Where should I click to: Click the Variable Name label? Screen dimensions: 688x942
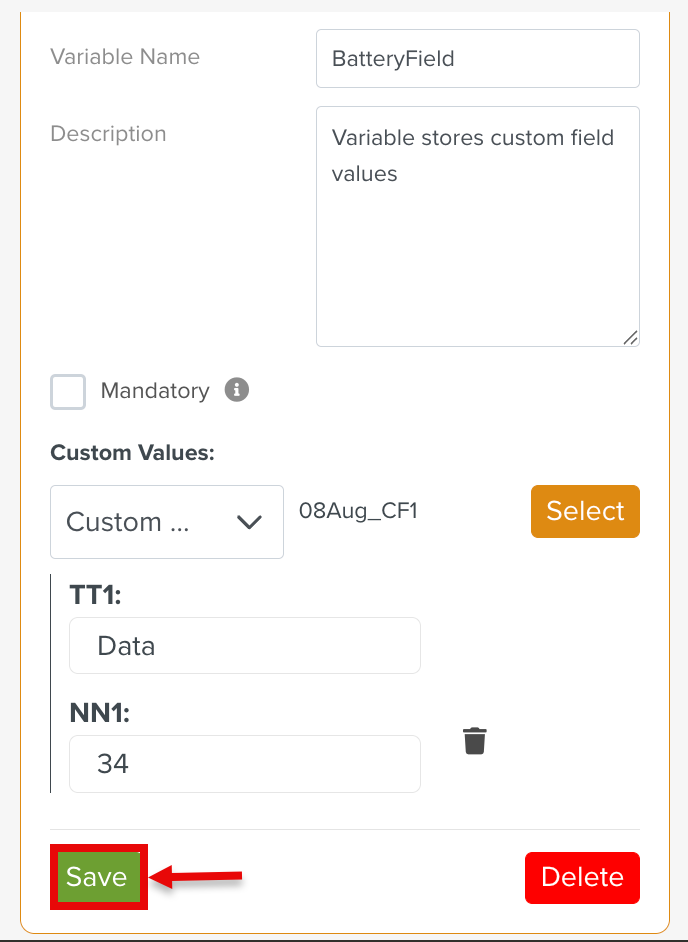(125, 57)
